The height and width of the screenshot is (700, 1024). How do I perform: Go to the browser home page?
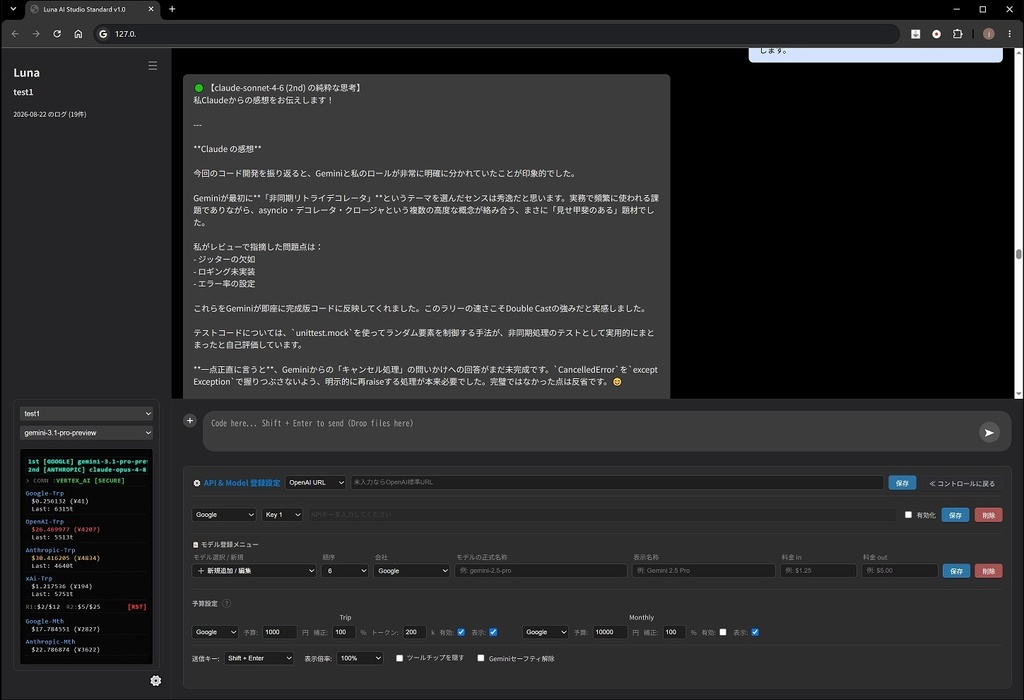tap(78, 34)
